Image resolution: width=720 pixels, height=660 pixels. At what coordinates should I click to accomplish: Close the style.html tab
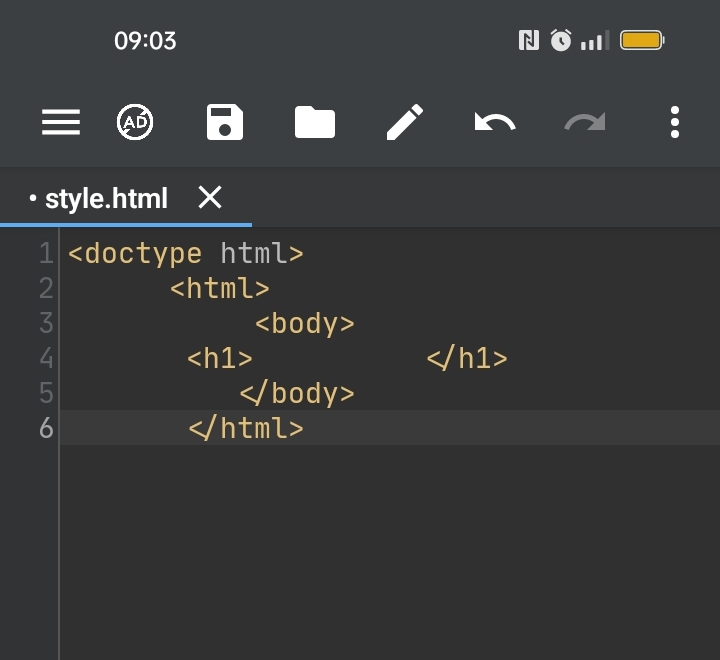coord(210,197)
